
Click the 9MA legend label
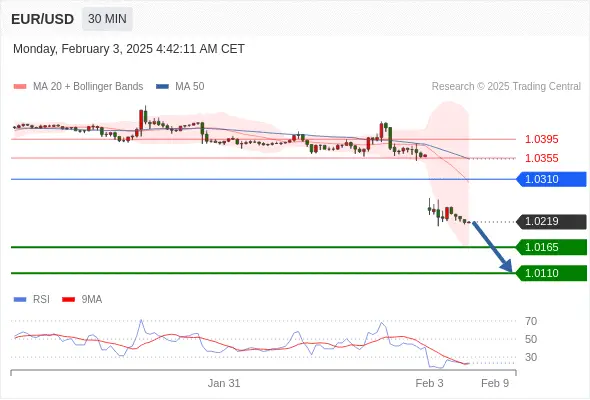92,300
